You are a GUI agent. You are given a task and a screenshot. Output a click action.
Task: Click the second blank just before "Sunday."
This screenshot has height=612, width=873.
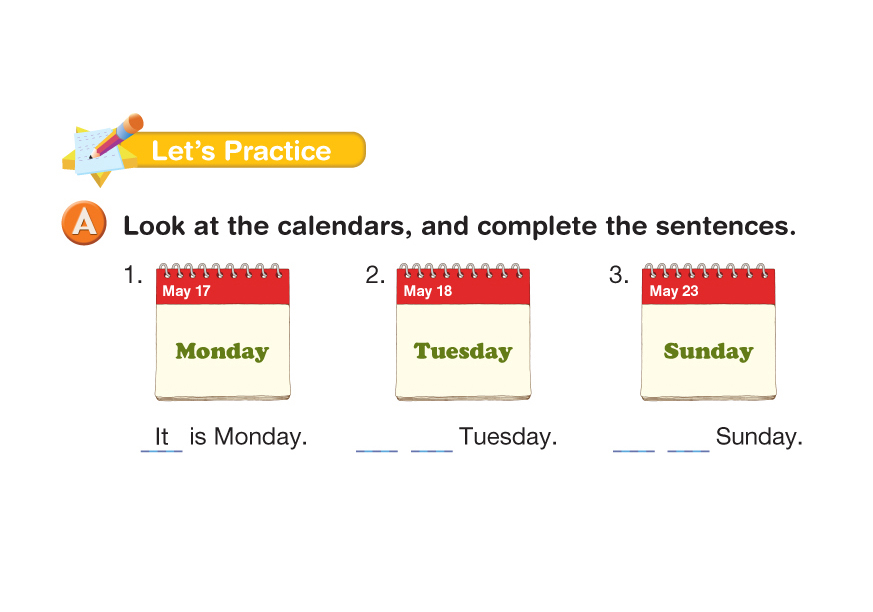point(688,440)
